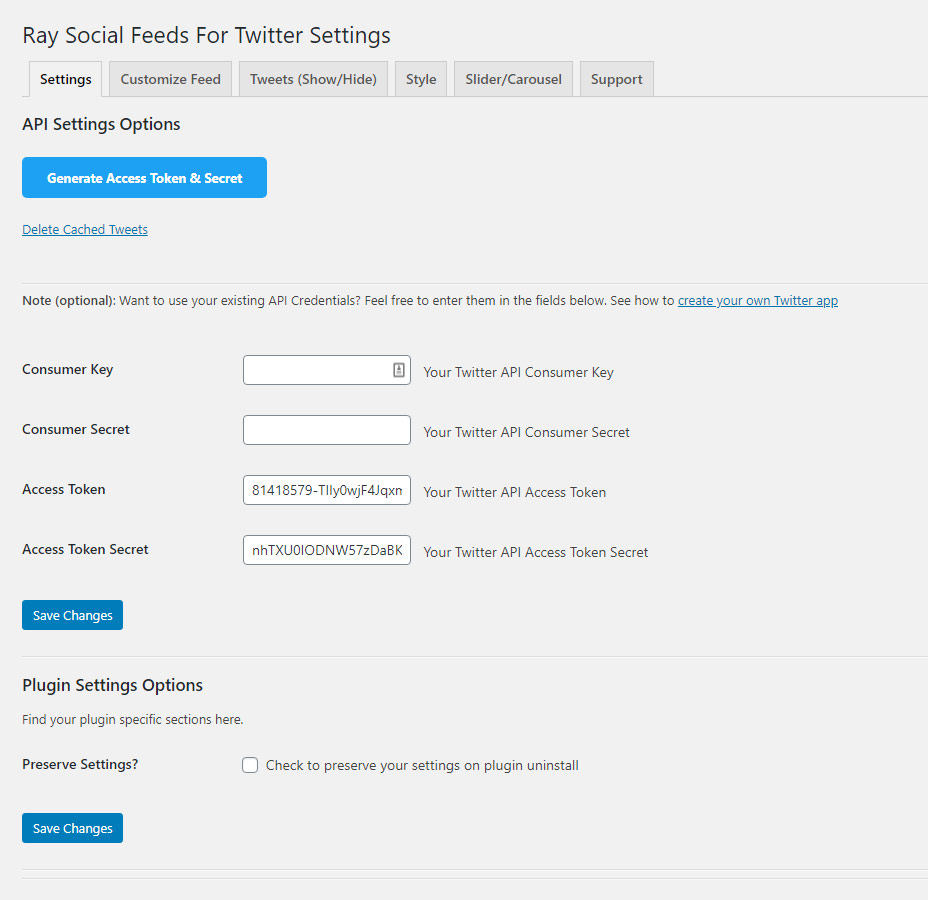
Task: Click the Consumer Secret label
Action: click(76, 429)
